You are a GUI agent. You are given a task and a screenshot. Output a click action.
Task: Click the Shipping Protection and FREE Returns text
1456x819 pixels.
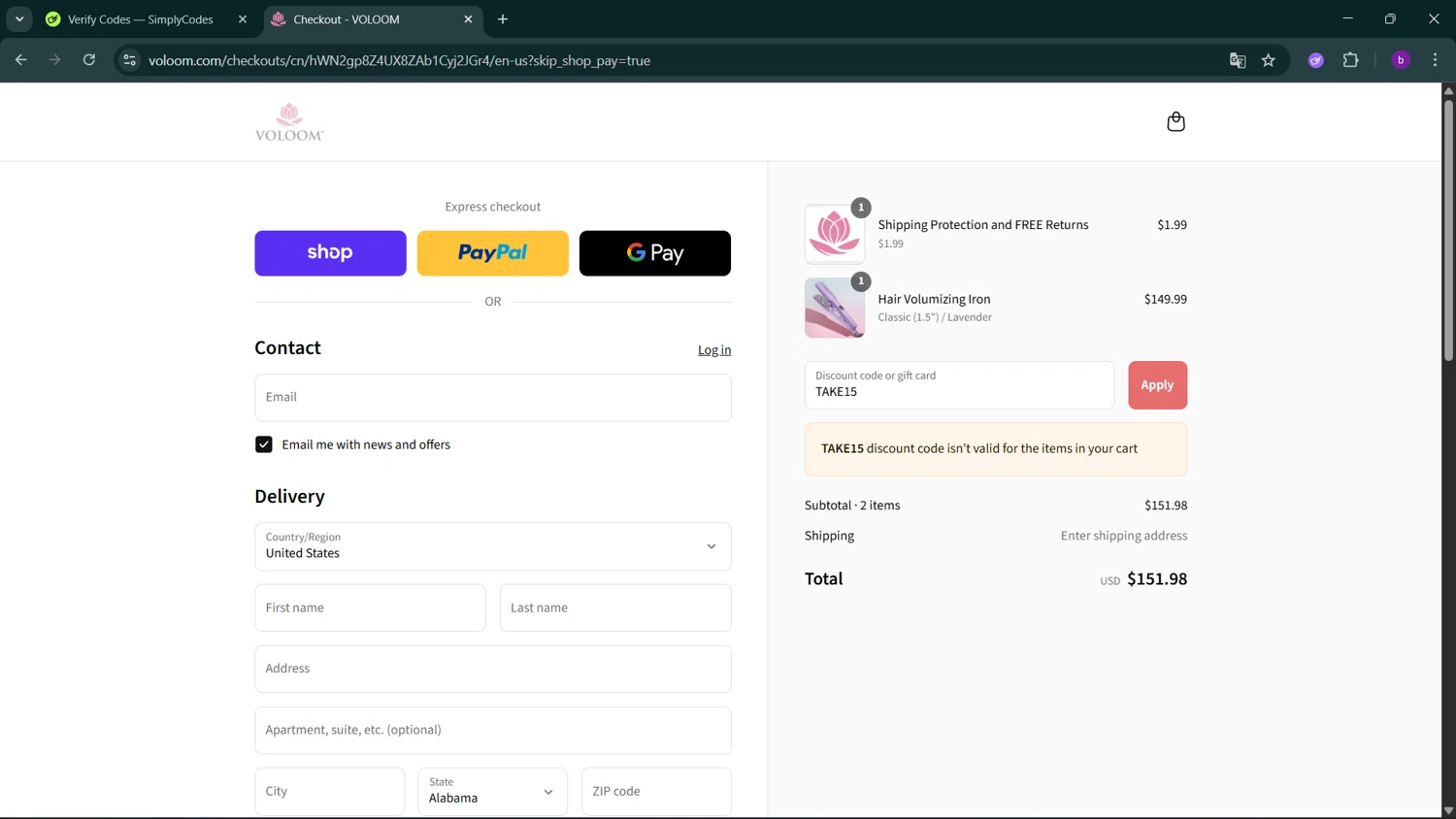(x=983, y=225)
